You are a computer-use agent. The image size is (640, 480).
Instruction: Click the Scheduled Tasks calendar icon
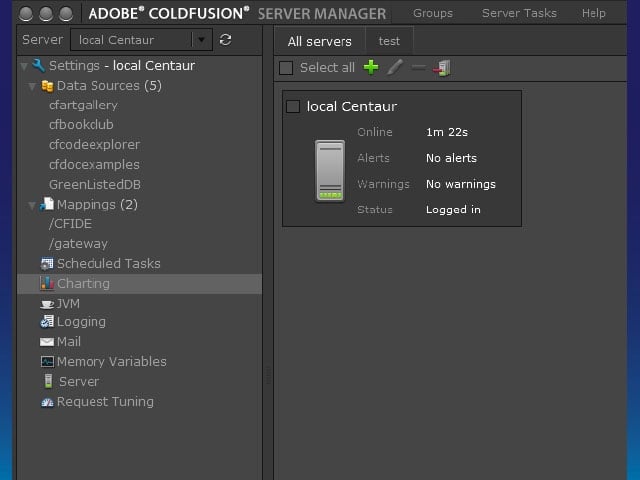(47, 264)
